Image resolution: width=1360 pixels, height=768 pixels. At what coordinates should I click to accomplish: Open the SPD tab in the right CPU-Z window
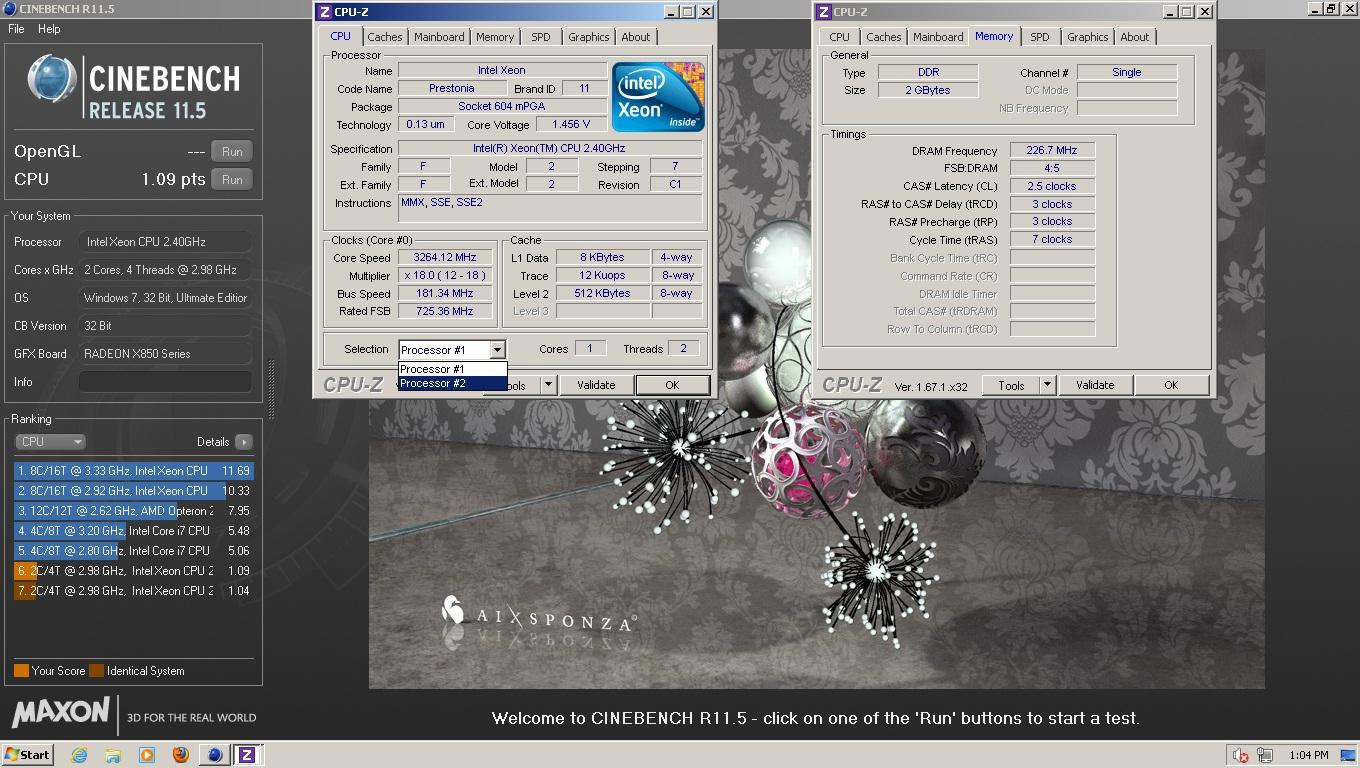(x=1040, y=37)
